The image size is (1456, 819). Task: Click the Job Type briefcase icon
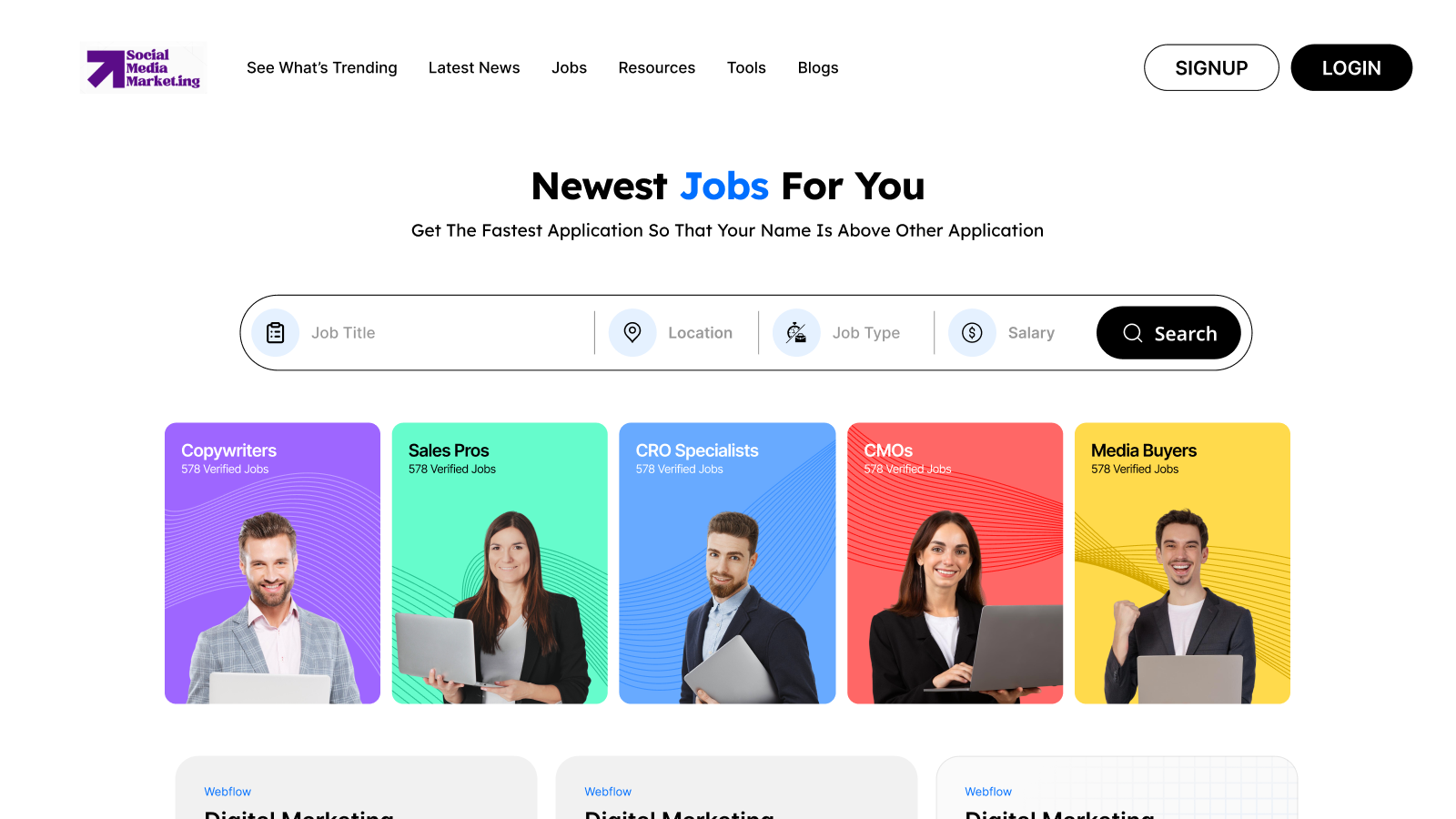pyautogui.click(x=796, y=333)
